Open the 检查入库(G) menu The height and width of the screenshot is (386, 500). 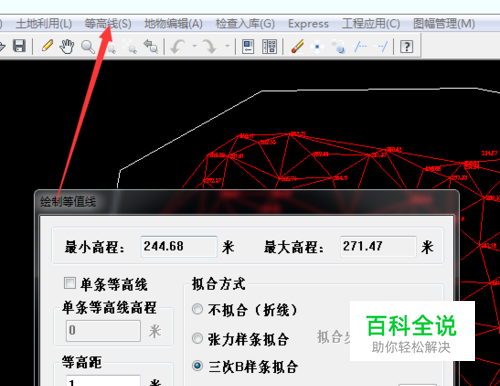click(245, 24)
